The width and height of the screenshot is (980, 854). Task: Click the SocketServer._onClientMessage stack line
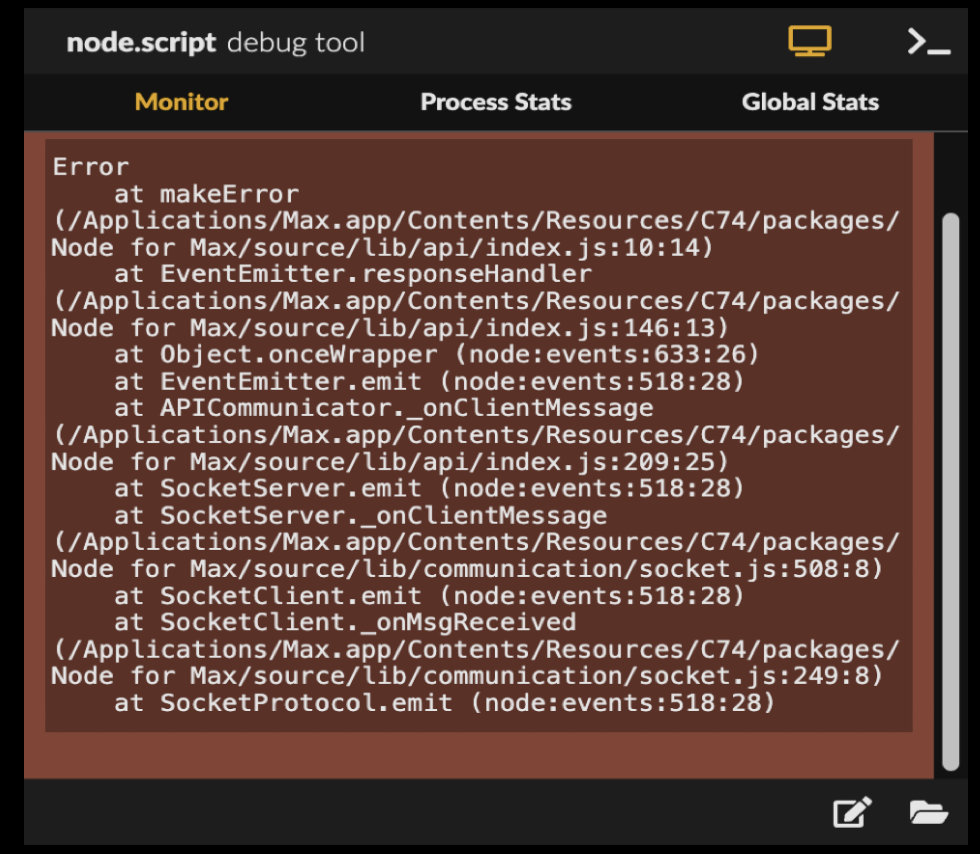click(x=361, y=516)
